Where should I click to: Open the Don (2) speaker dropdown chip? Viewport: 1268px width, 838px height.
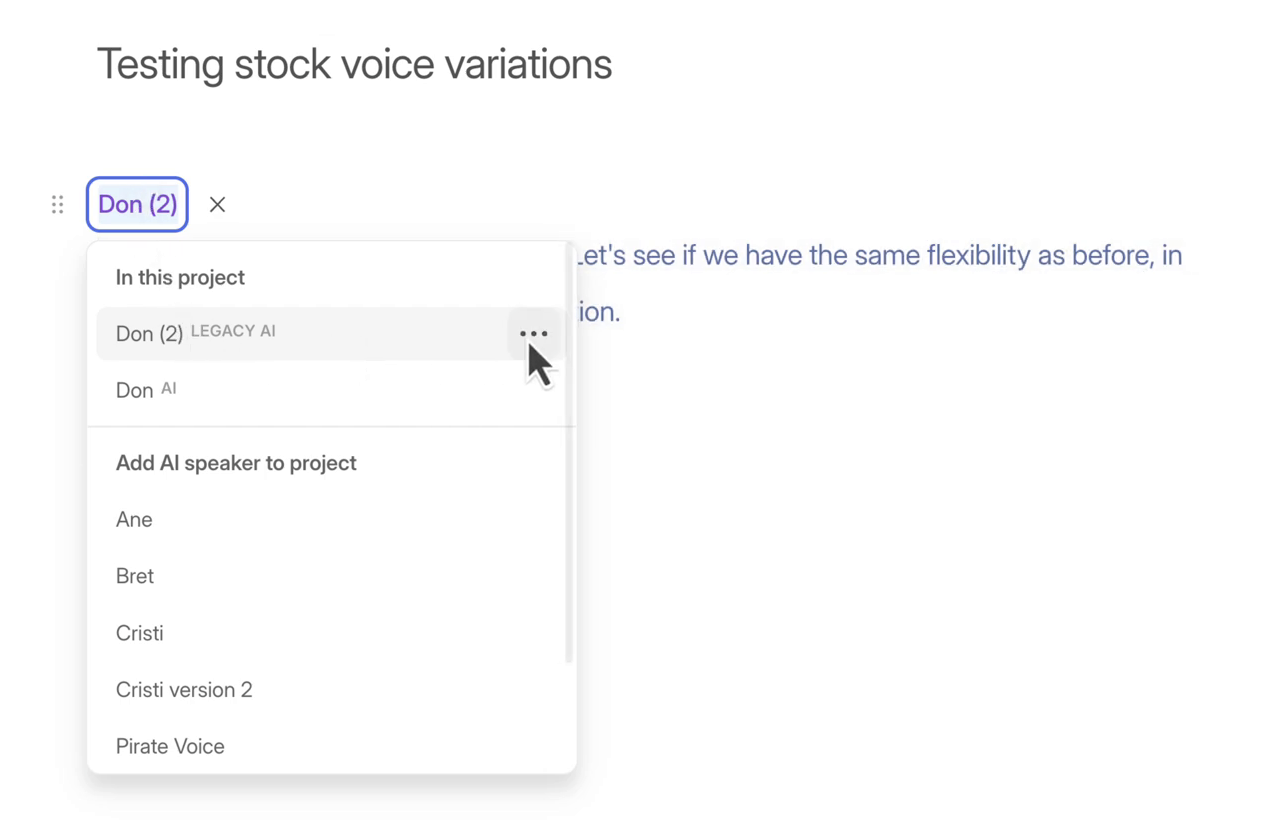pos(137,204)
